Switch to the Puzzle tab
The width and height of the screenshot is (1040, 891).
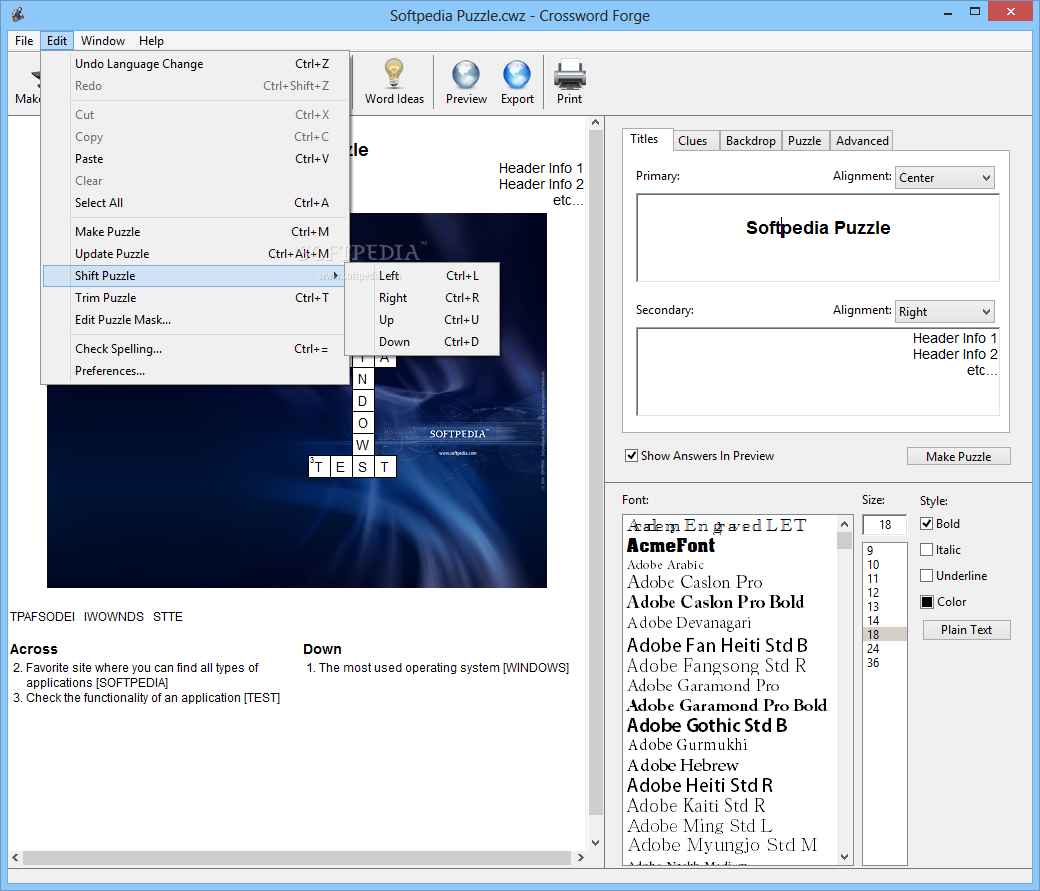pyautogui.click(x=805, y=141)
